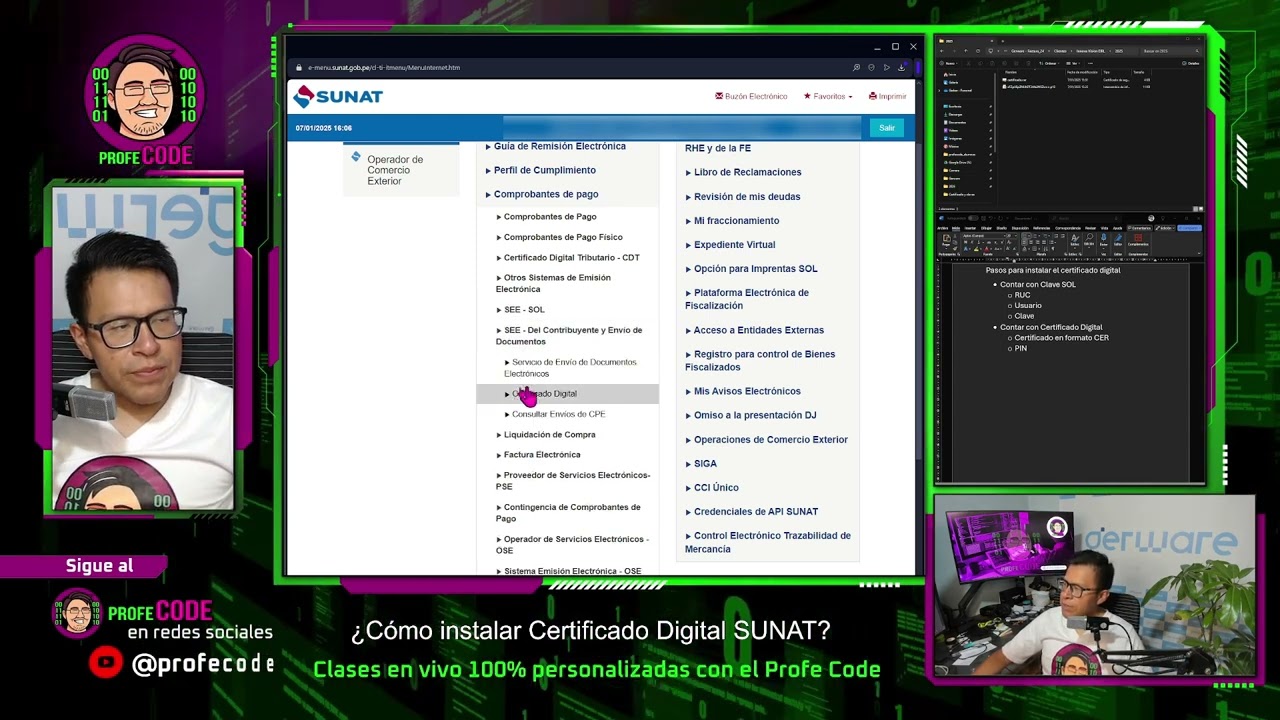Open Libro de Reclamaciones

coord(743,172)
